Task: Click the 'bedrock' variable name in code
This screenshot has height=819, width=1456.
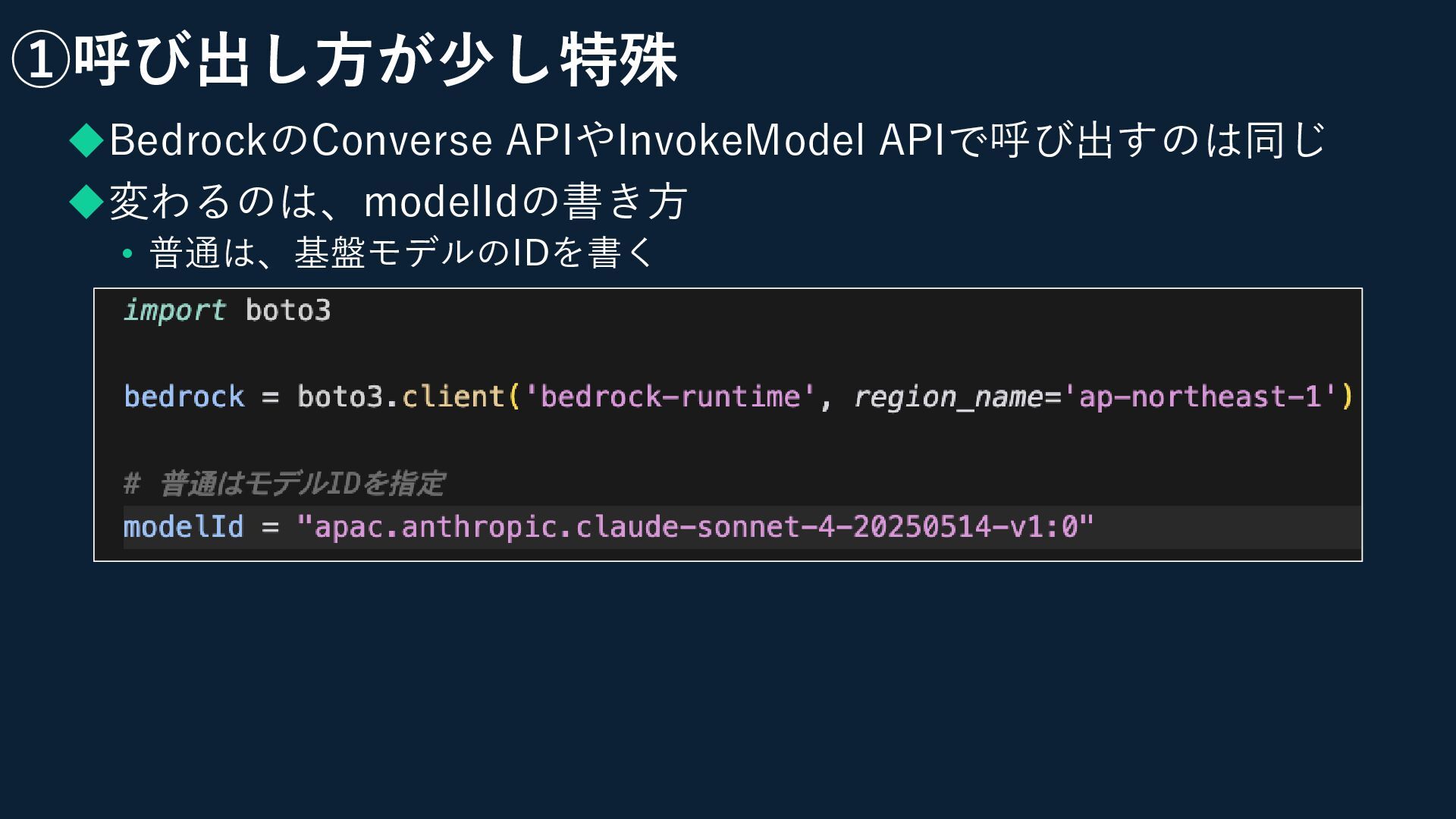Action: (x=184, y=397)
